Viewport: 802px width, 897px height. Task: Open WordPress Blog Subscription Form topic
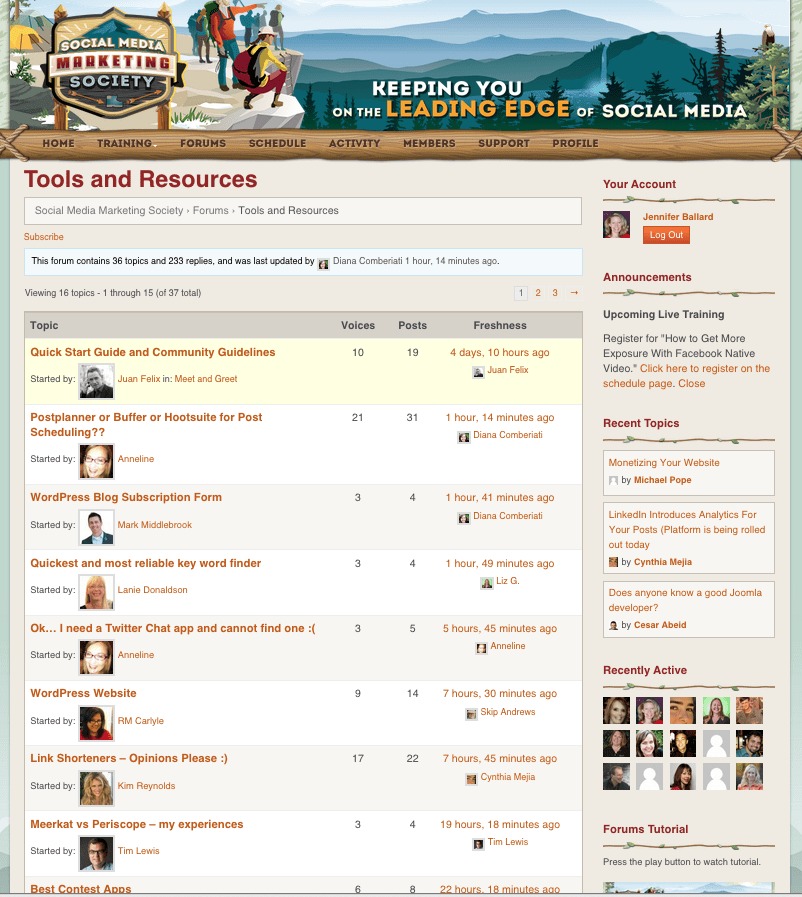coord(126,498)
